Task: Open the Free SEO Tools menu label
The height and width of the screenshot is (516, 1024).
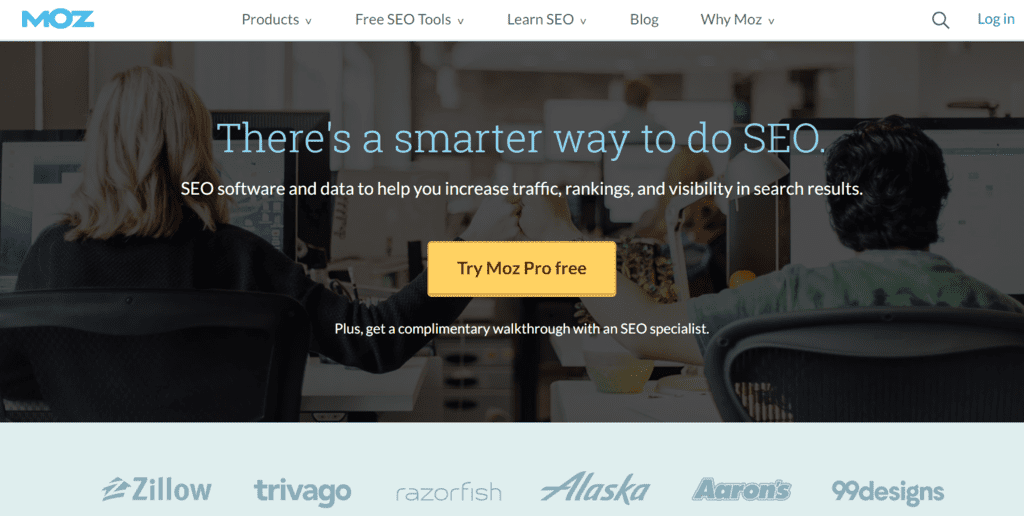Action: [403, 20]
